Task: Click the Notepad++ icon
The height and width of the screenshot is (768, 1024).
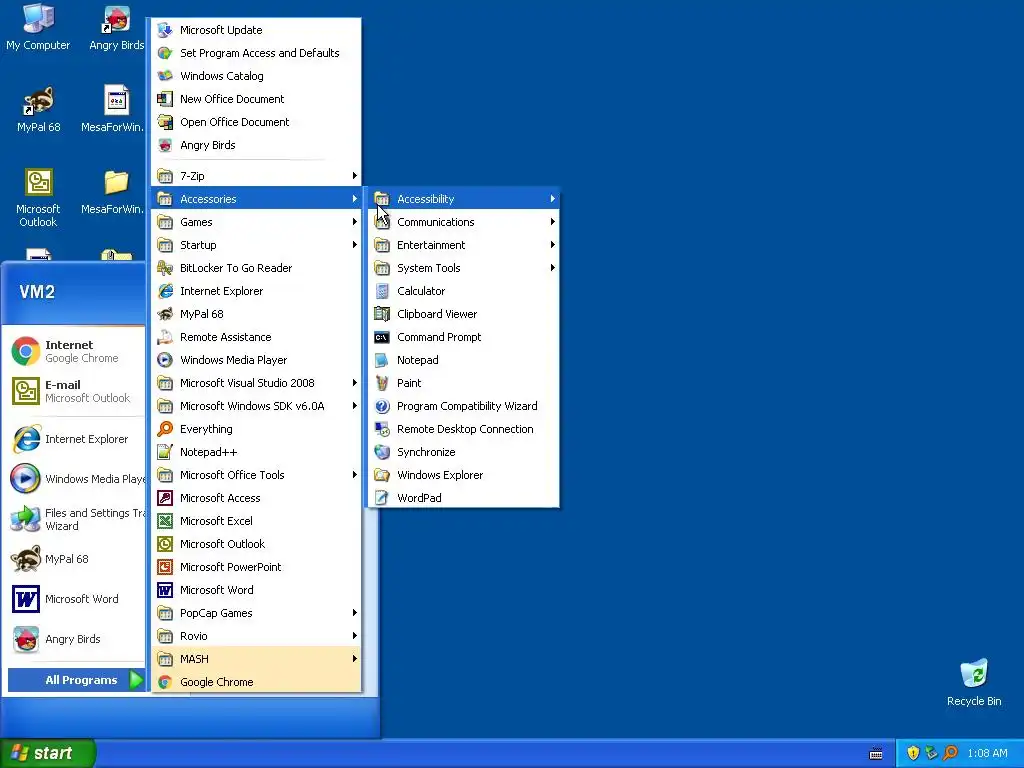Action: pos(165,452)
